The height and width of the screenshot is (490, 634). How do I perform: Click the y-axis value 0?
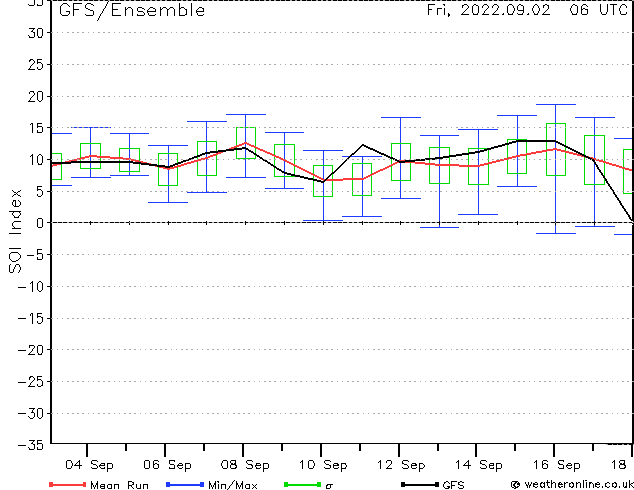click(40, 223)
